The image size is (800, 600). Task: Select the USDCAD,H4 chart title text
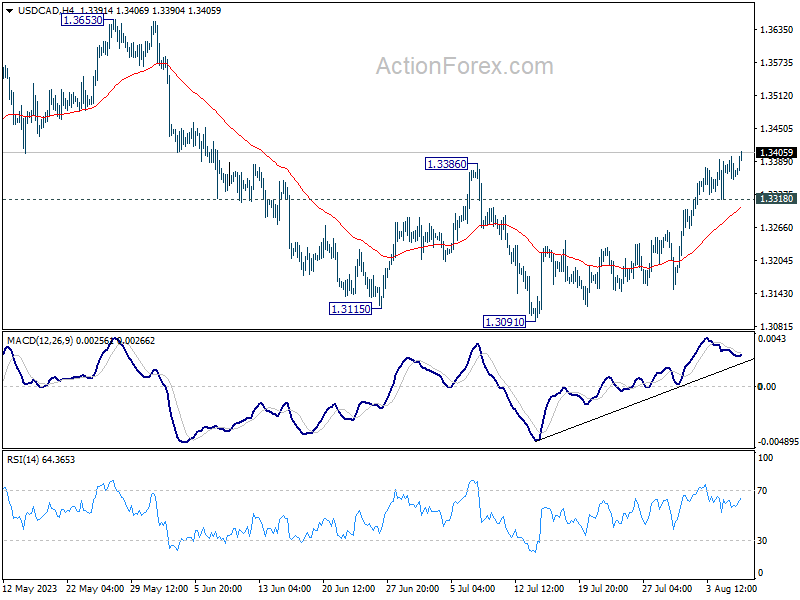pyautogui.click(x=44, y=11)
